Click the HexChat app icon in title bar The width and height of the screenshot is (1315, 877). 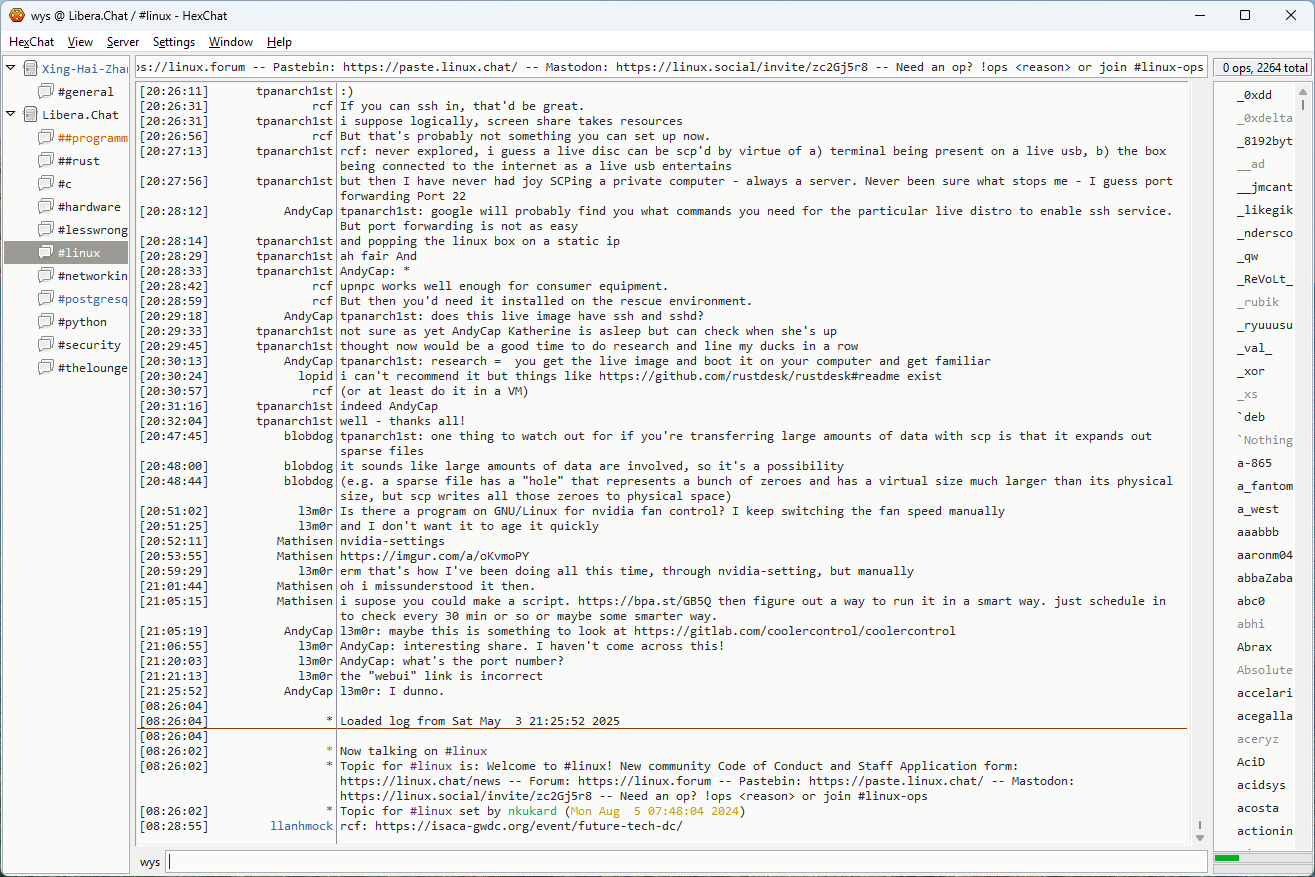(17, 15)
